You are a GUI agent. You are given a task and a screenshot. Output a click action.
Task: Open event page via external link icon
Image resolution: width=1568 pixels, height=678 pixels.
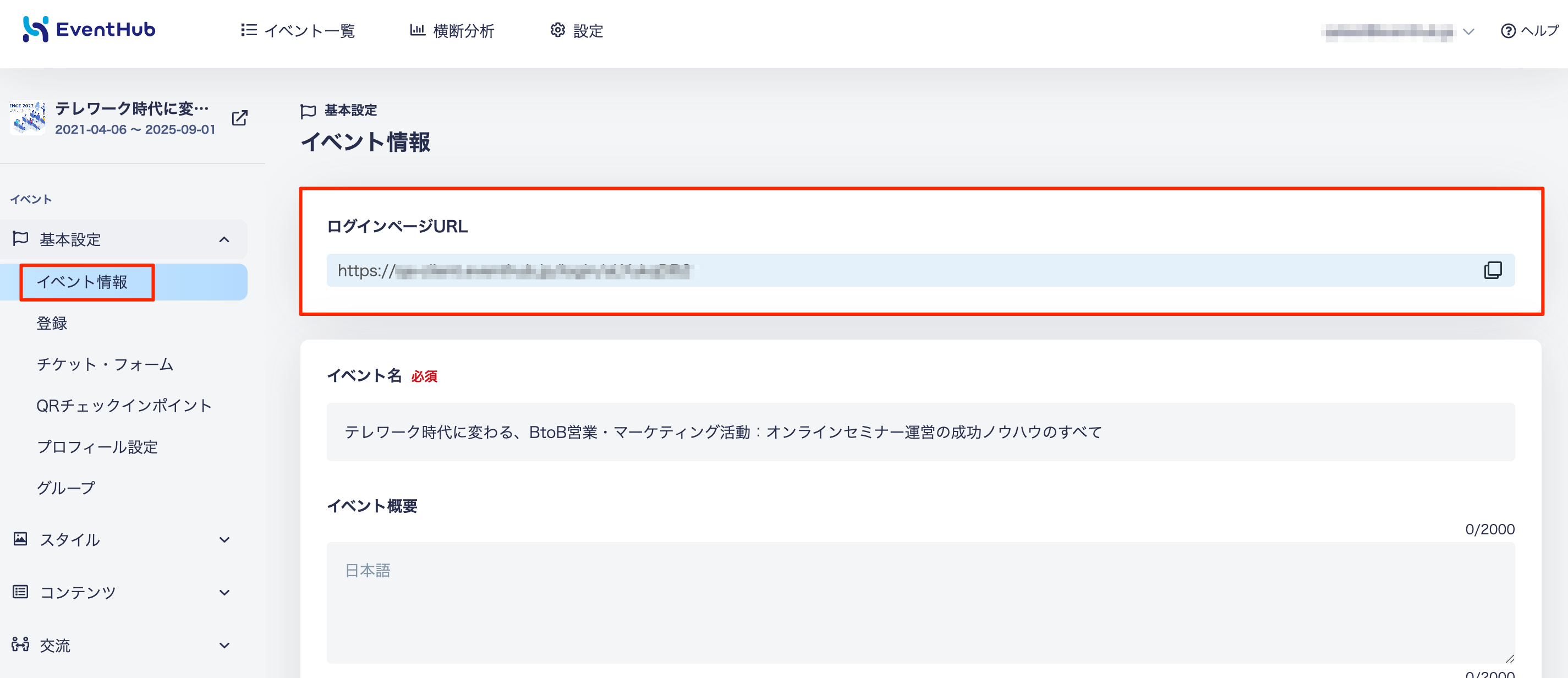[240, 117]
